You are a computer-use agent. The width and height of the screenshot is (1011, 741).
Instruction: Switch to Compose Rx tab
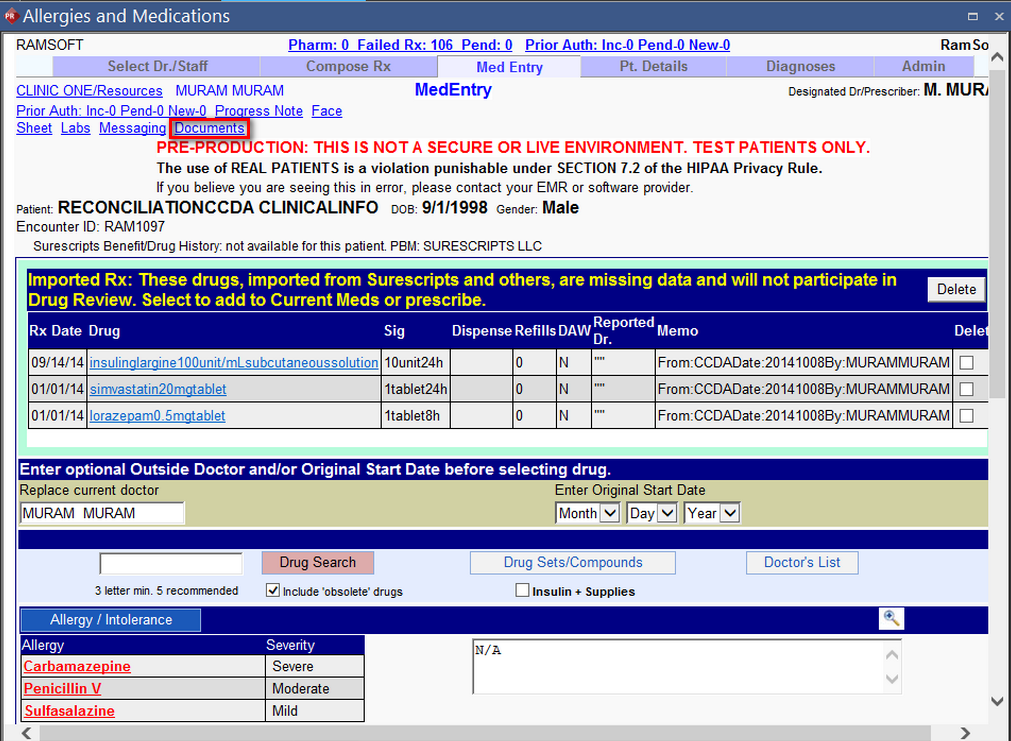[348, 66]
